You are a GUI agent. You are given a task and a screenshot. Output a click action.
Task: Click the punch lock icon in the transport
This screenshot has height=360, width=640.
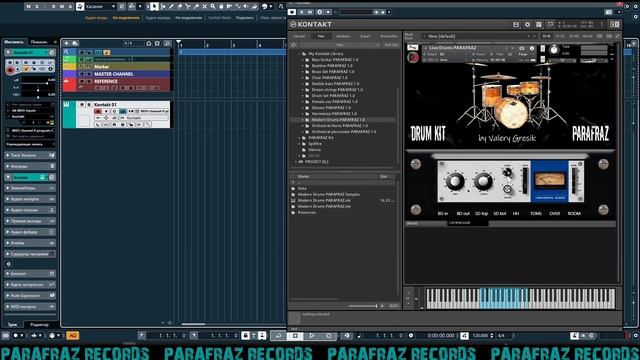pos(245,336)
